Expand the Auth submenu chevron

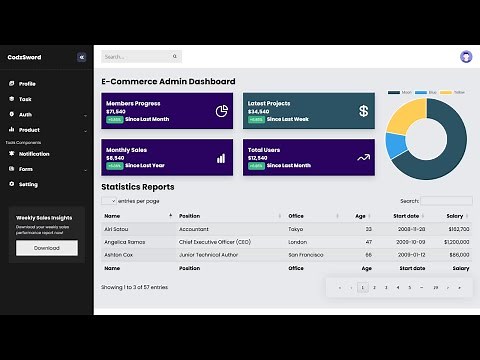click(85, 115)
